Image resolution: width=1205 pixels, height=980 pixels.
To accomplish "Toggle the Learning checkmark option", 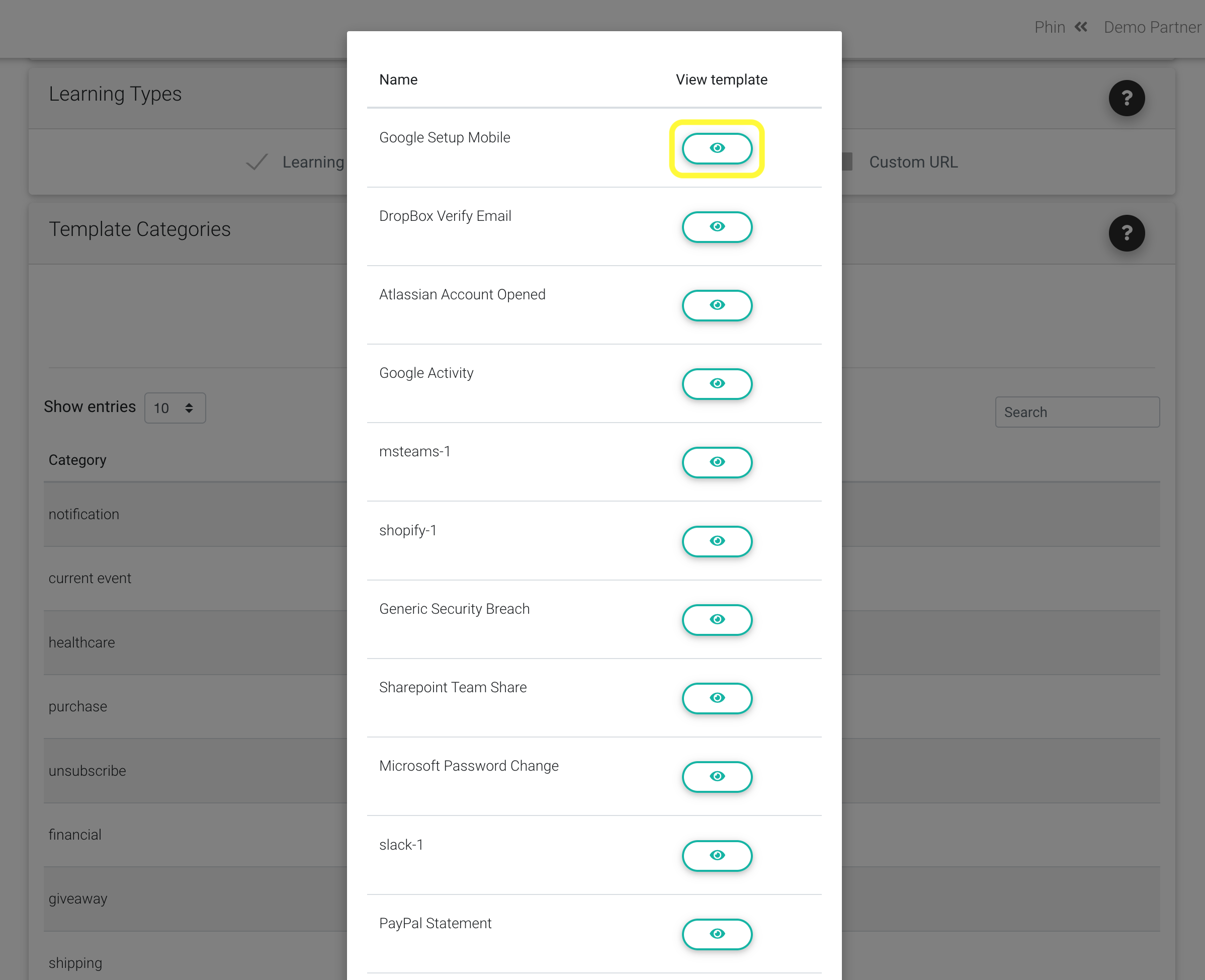I will click(257, 162).
